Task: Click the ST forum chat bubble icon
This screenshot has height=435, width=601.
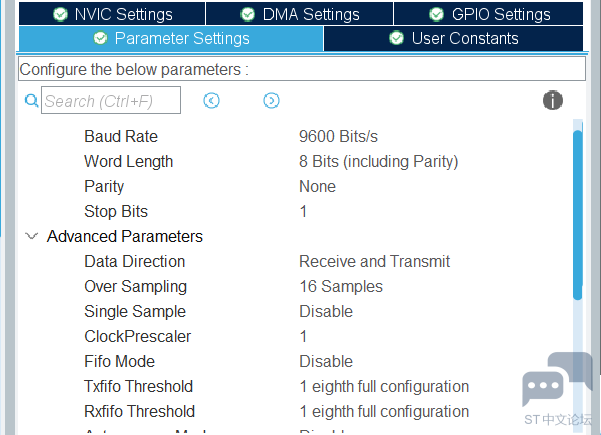Action: point(557,379)
